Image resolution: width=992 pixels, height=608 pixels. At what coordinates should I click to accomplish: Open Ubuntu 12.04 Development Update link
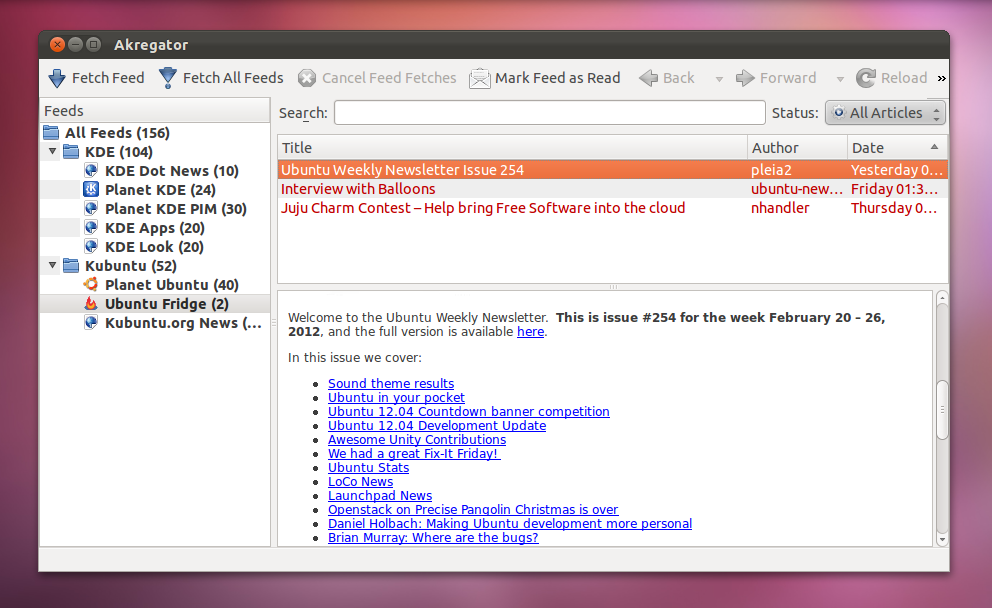click(x=437, y=425)
